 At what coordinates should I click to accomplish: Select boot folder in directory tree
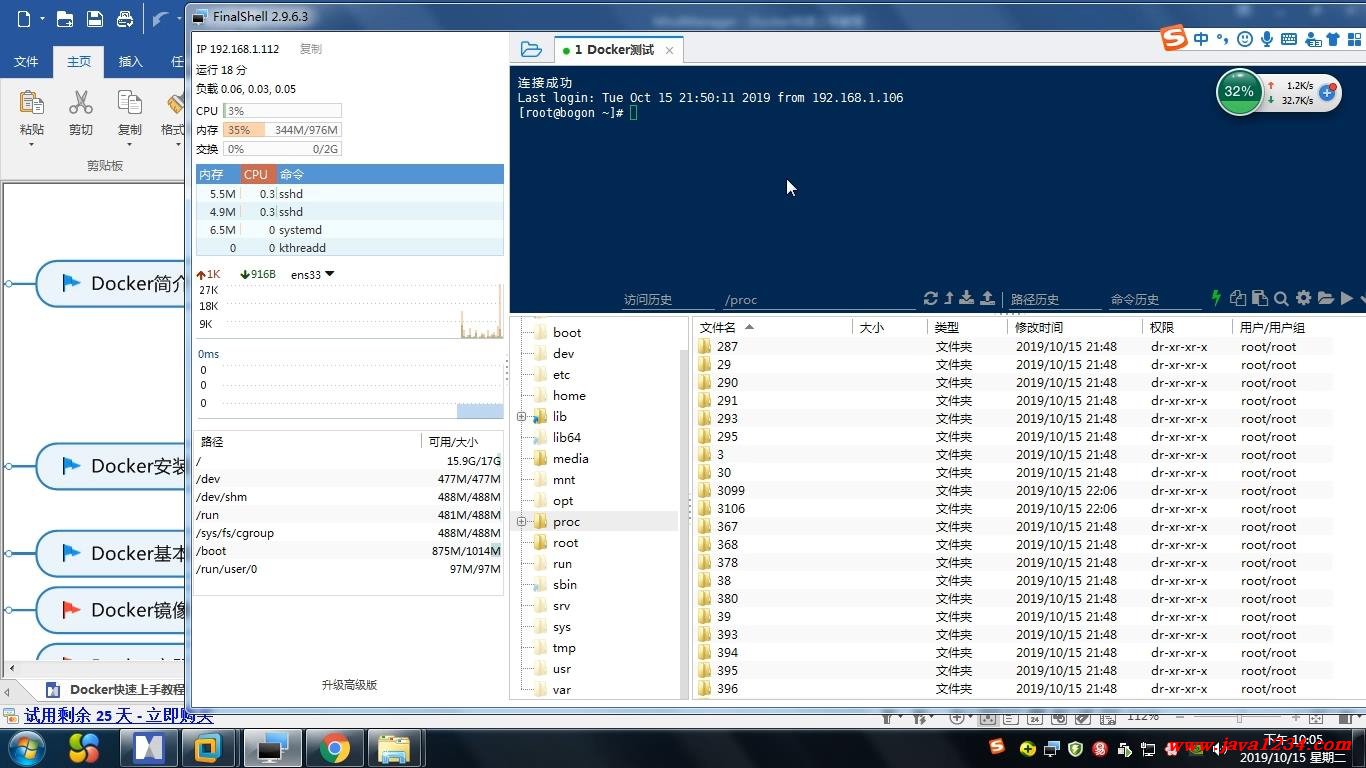566,333
